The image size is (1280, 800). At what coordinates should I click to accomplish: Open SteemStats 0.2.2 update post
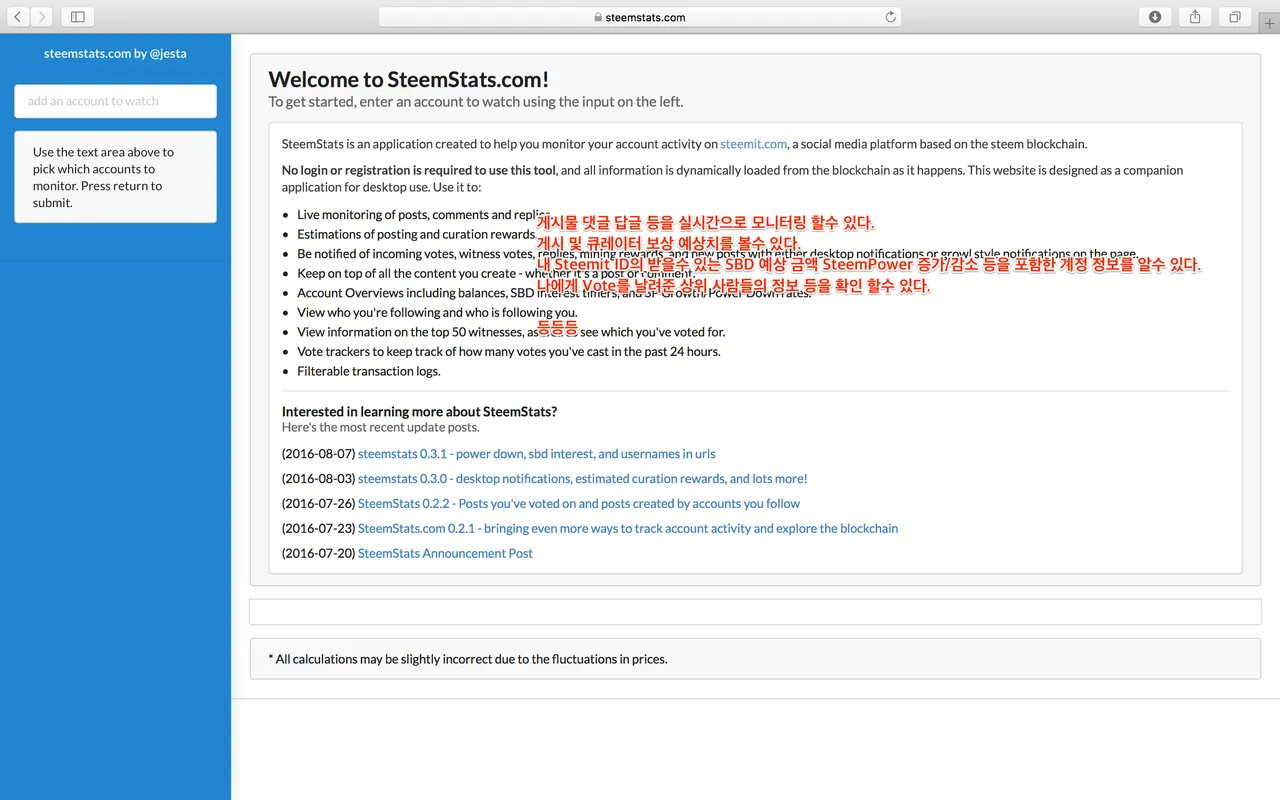(x=579, y=504)
